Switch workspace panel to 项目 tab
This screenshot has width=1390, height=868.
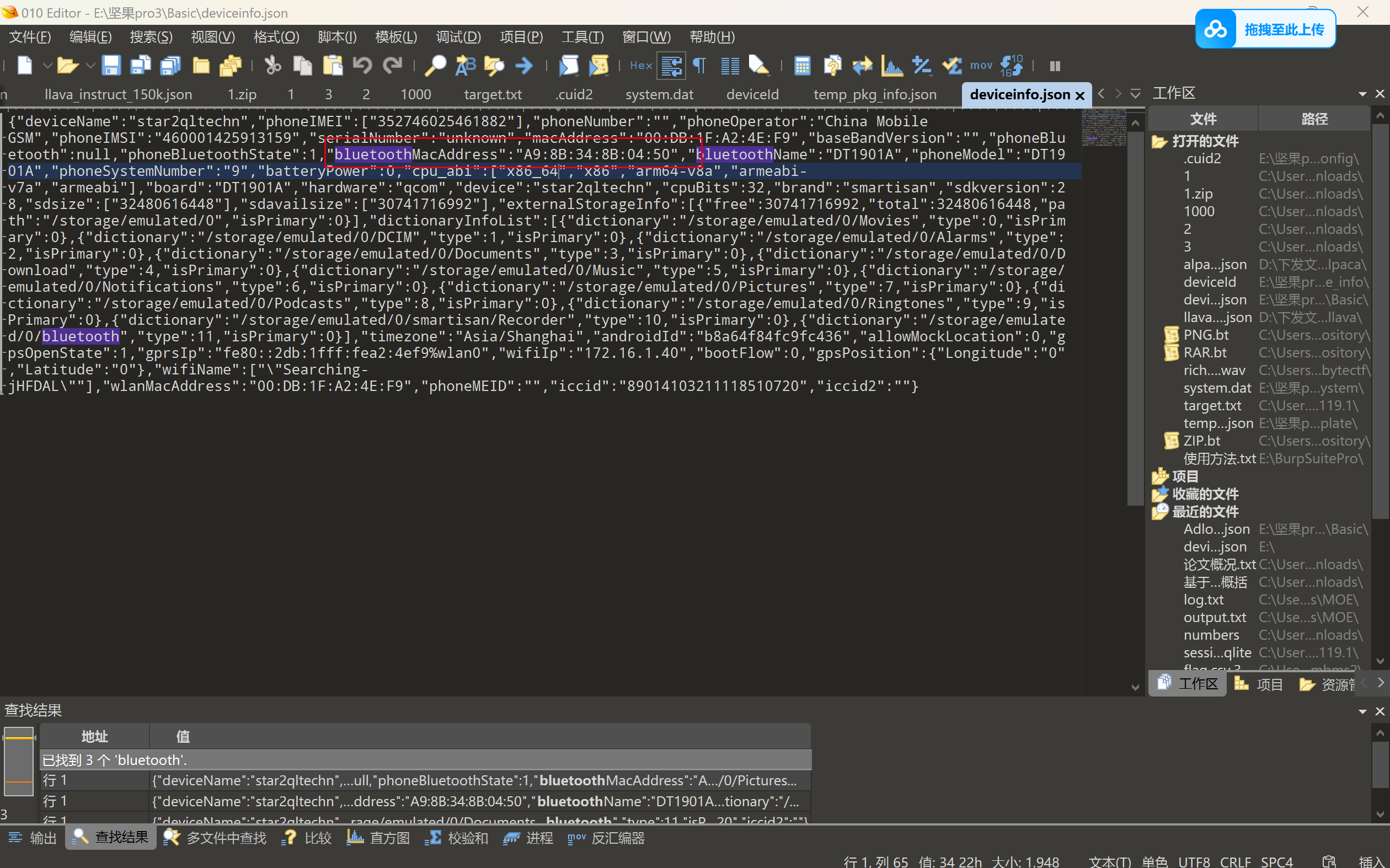point(1258,684)
